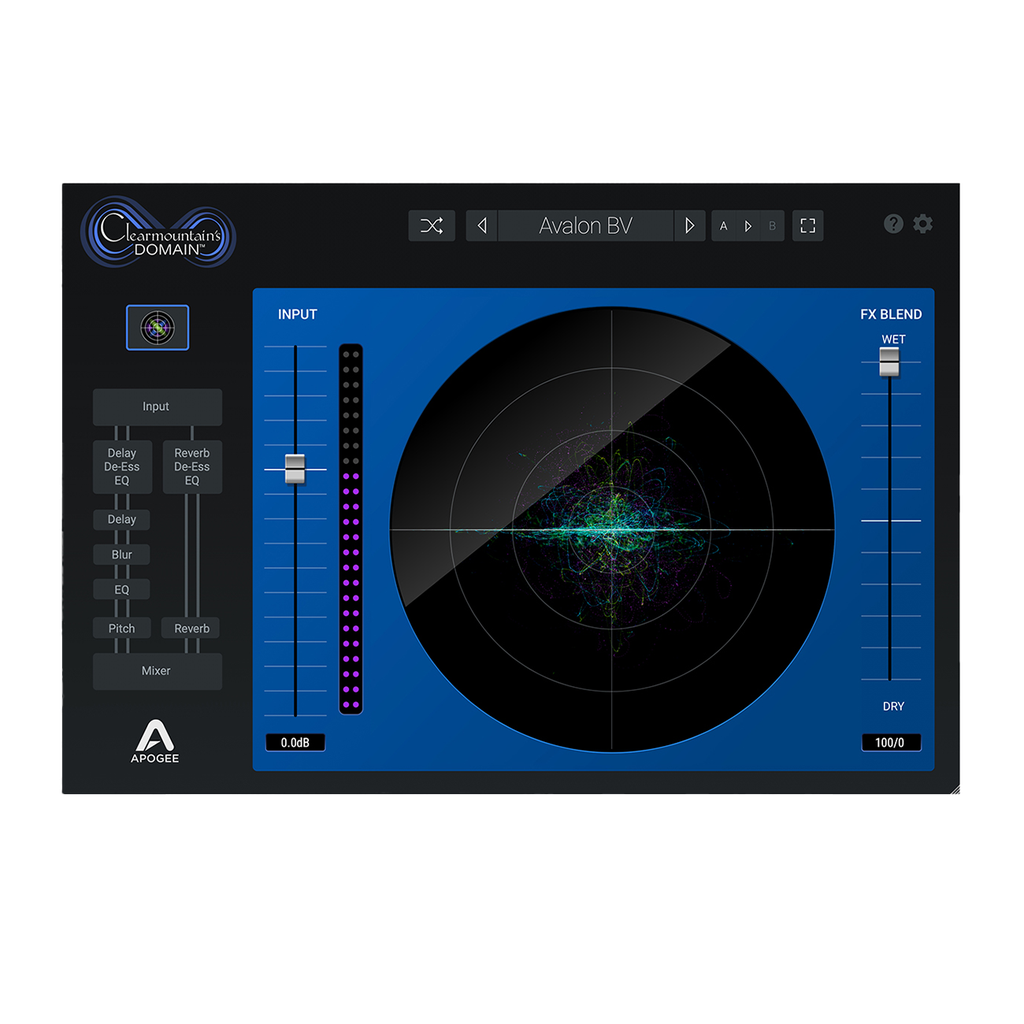Click the INPUT heading
Image resolution: width=1024 pixels, height=1024 pixels.
[x=297, y=315]
